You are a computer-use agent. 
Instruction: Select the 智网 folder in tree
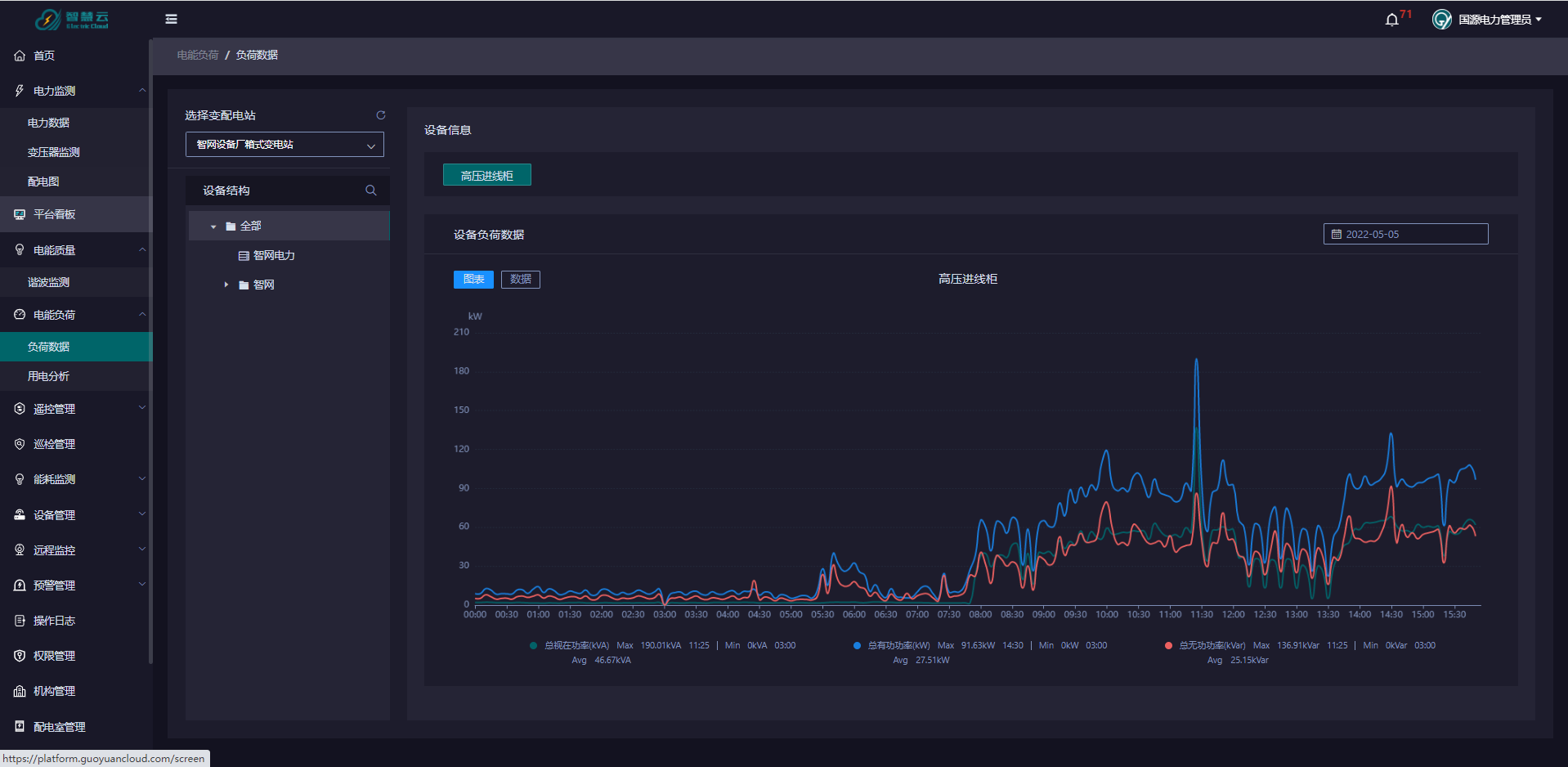point(263,285)
